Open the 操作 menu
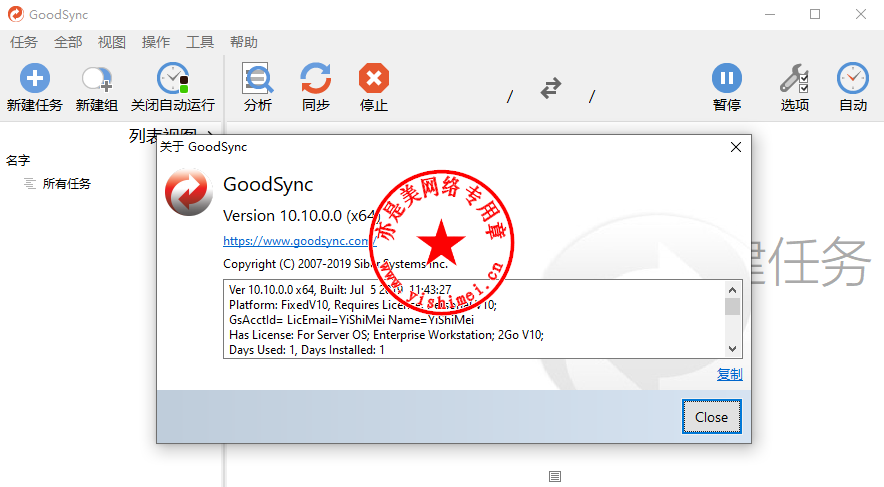The height and width of the screenshot is (487, 884). pyautogui.click(x=156, y=42)
